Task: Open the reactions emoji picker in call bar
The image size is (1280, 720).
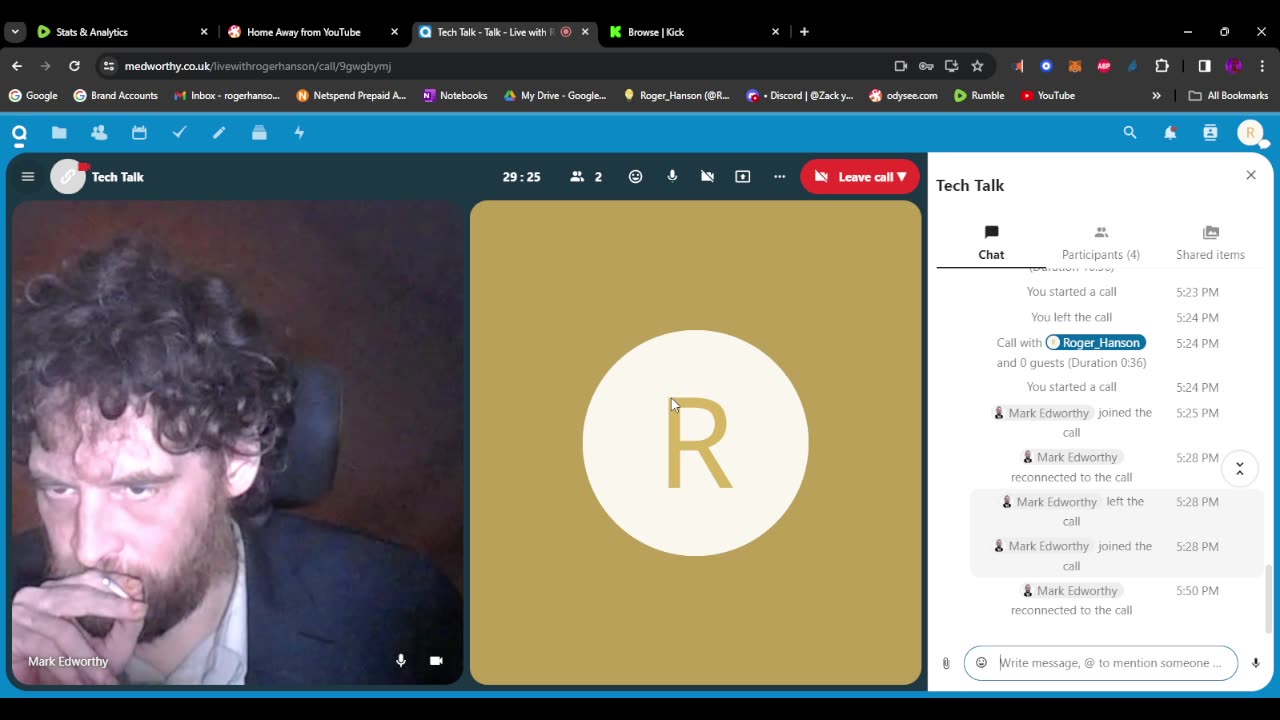Action: point(635,177)
